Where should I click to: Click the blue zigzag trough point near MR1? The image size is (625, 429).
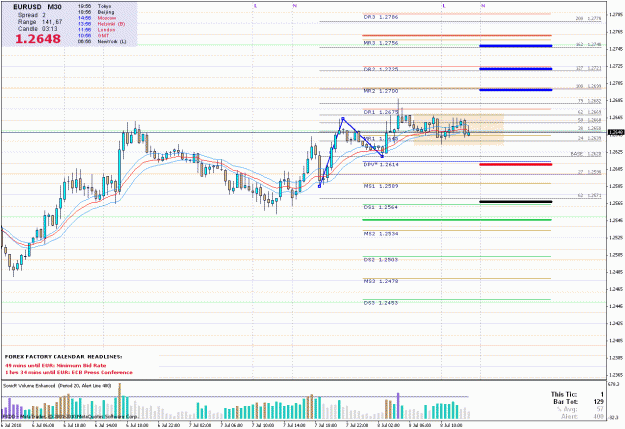pyautogui.click(x=382, y=156)
